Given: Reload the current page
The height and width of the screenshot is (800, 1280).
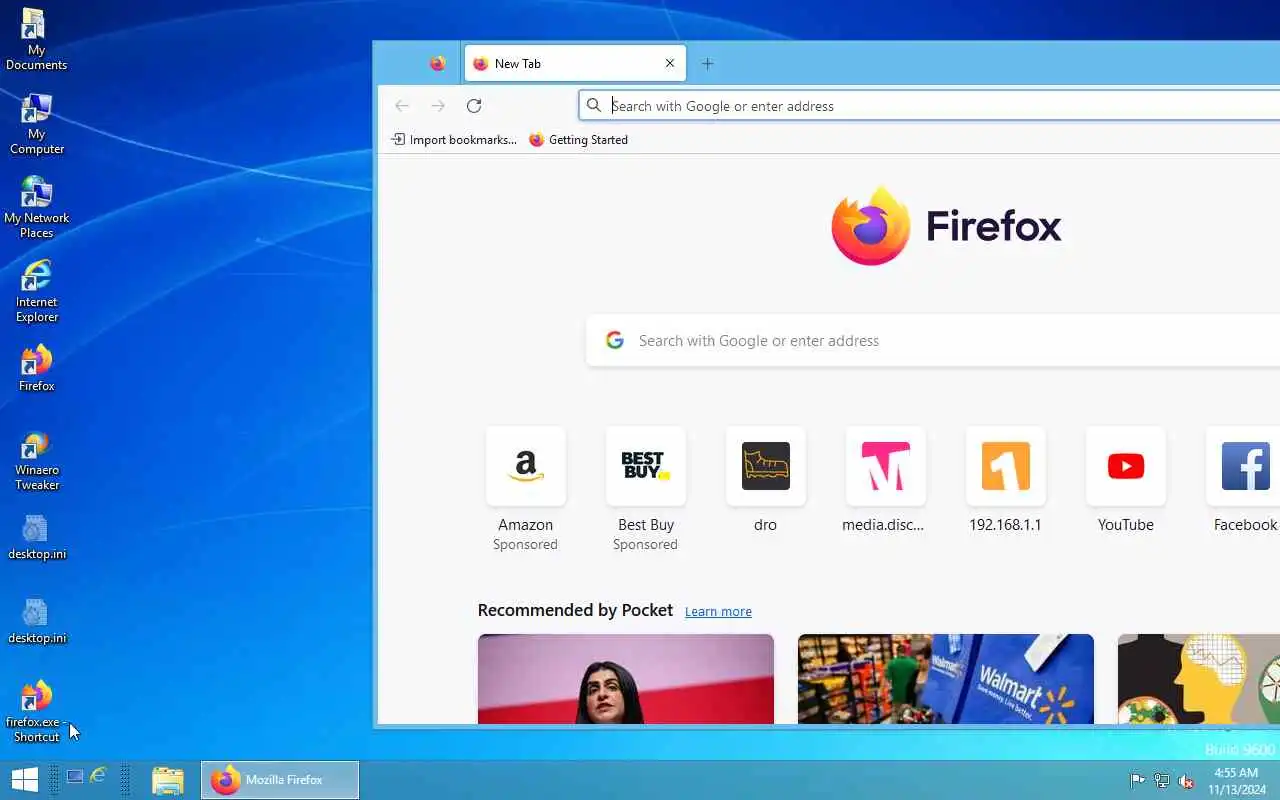Looking at the screenshot, I should pyautogui.click(x=474, y=106).
